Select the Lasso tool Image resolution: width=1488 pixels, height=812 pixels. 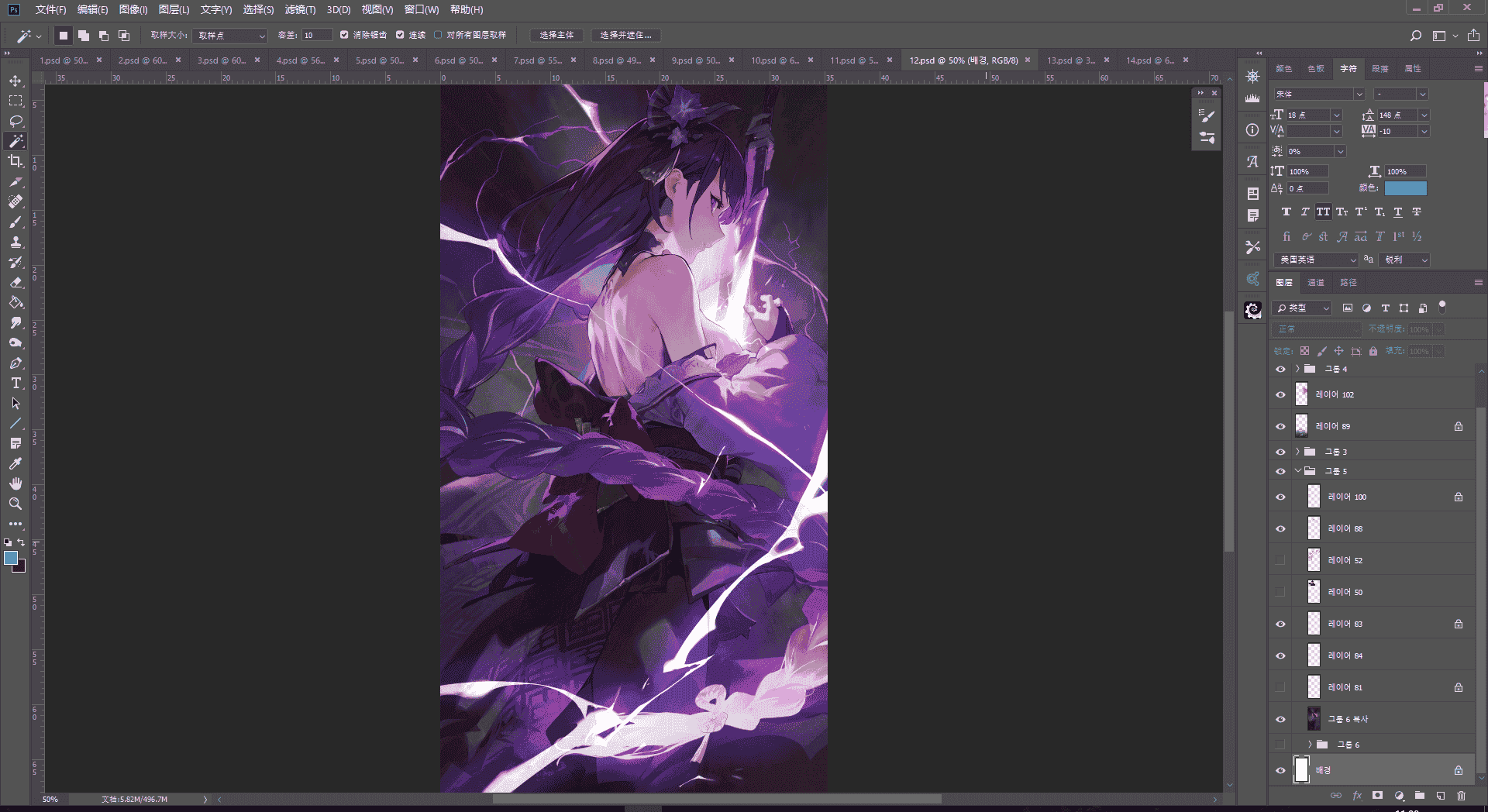15,121
